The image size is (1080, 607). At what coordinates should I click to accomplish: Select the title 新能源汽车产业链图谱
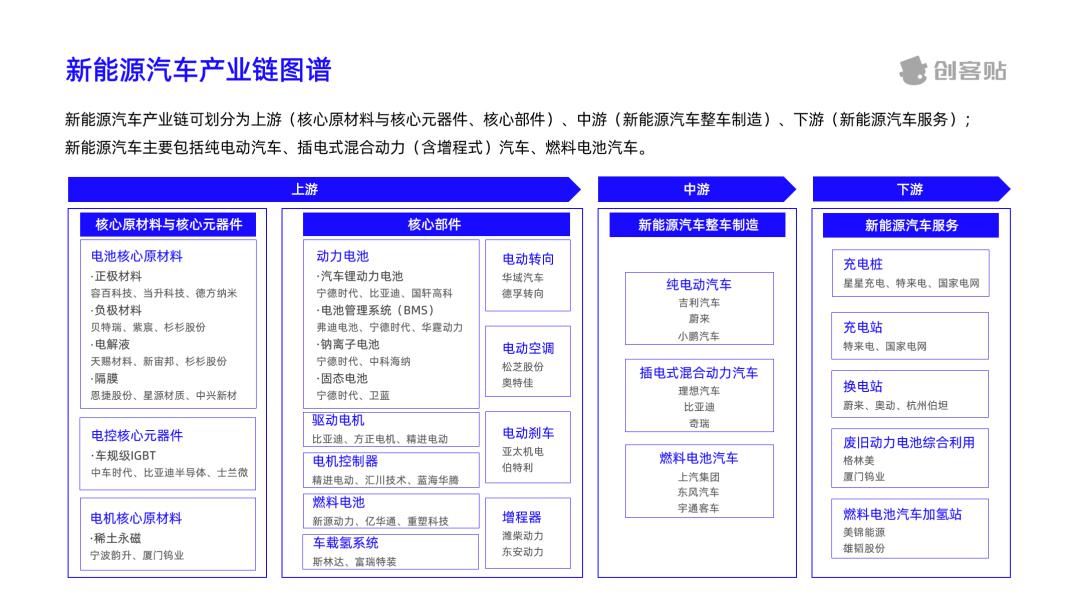click(x=198, y=70)
